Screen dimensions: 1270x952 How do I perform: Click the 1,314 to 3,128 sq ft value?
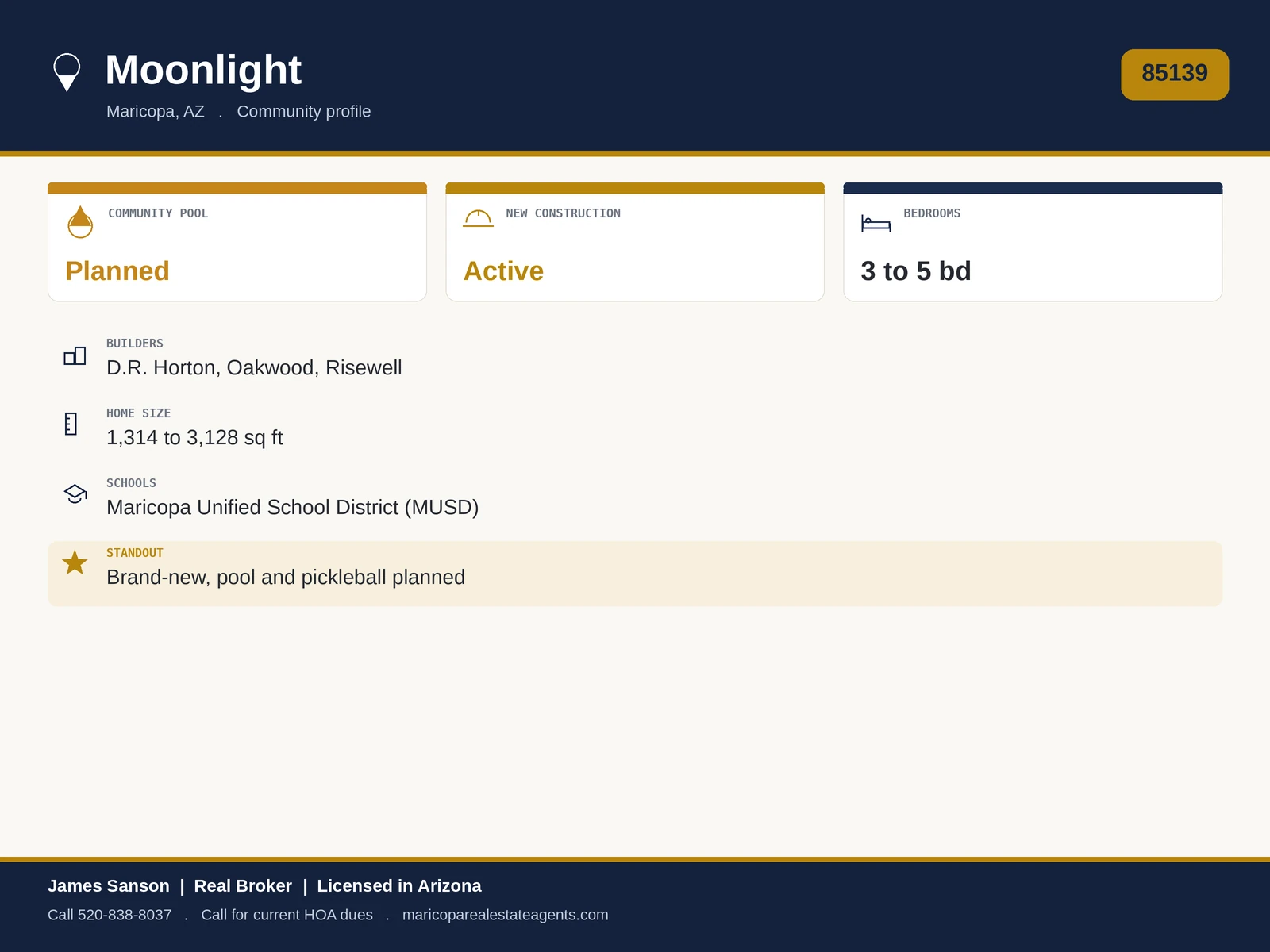click(x=194, y=438)
